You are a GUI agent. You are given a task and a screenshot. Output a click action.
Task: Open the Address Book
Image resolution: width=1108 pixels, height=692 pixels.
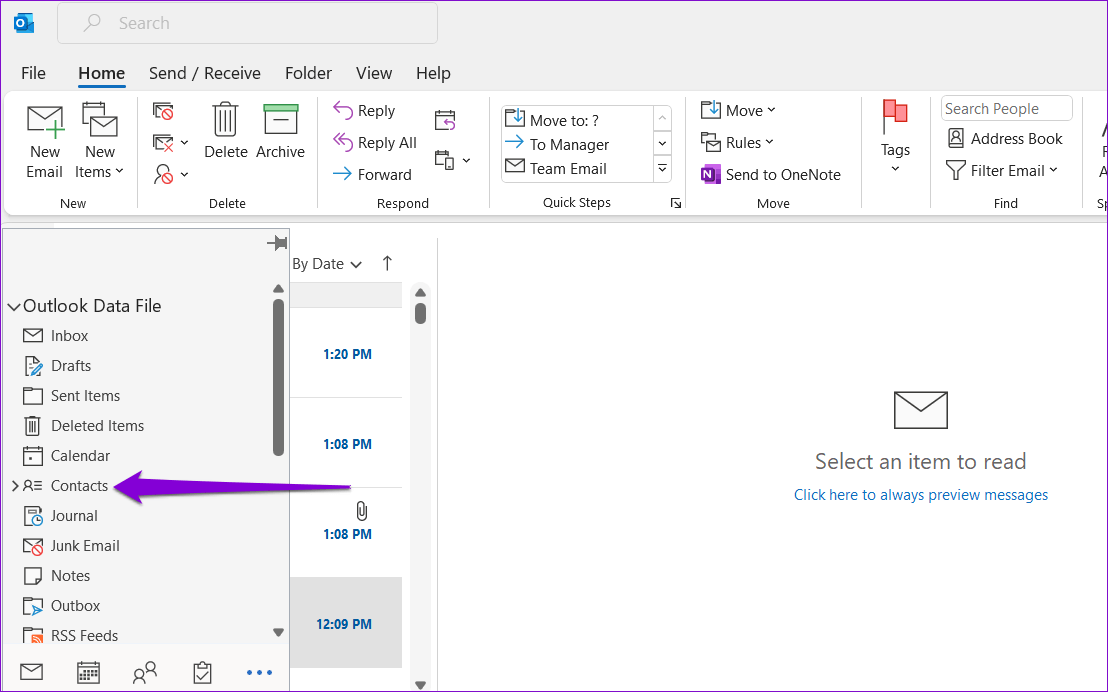[x=1004, y=139]
